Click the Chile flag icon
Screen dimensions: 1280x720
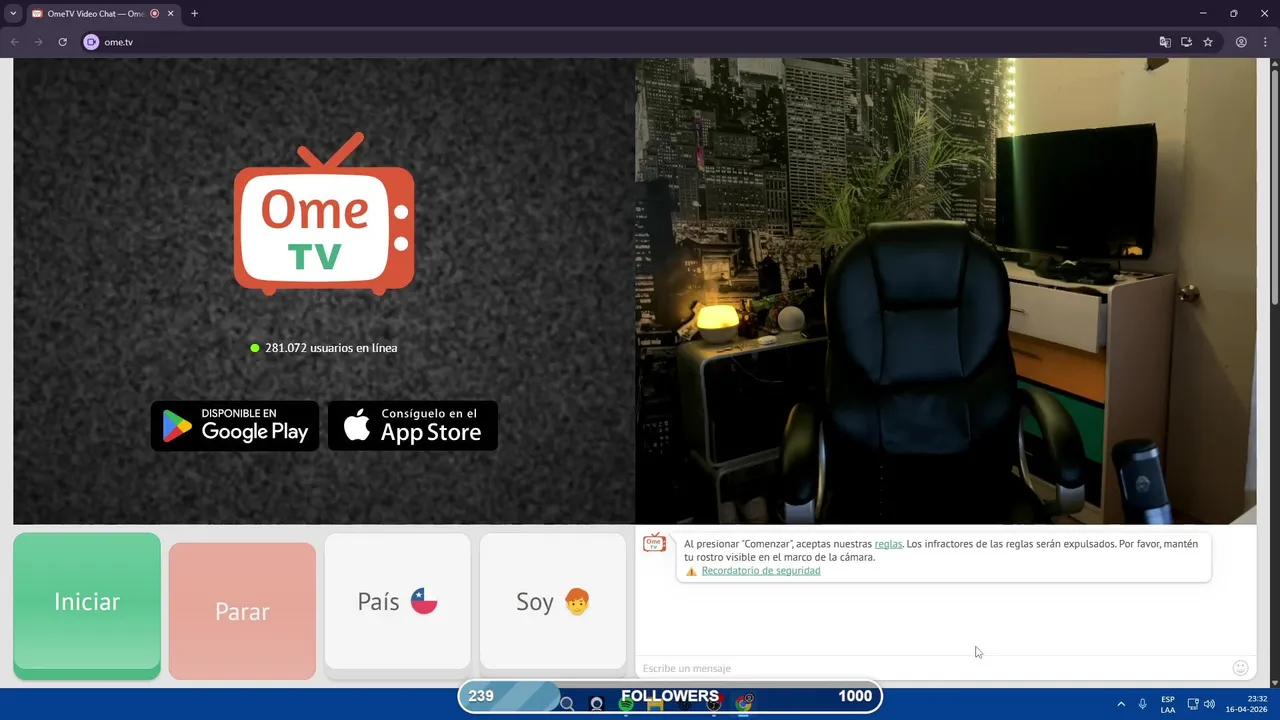coord(424,601)
